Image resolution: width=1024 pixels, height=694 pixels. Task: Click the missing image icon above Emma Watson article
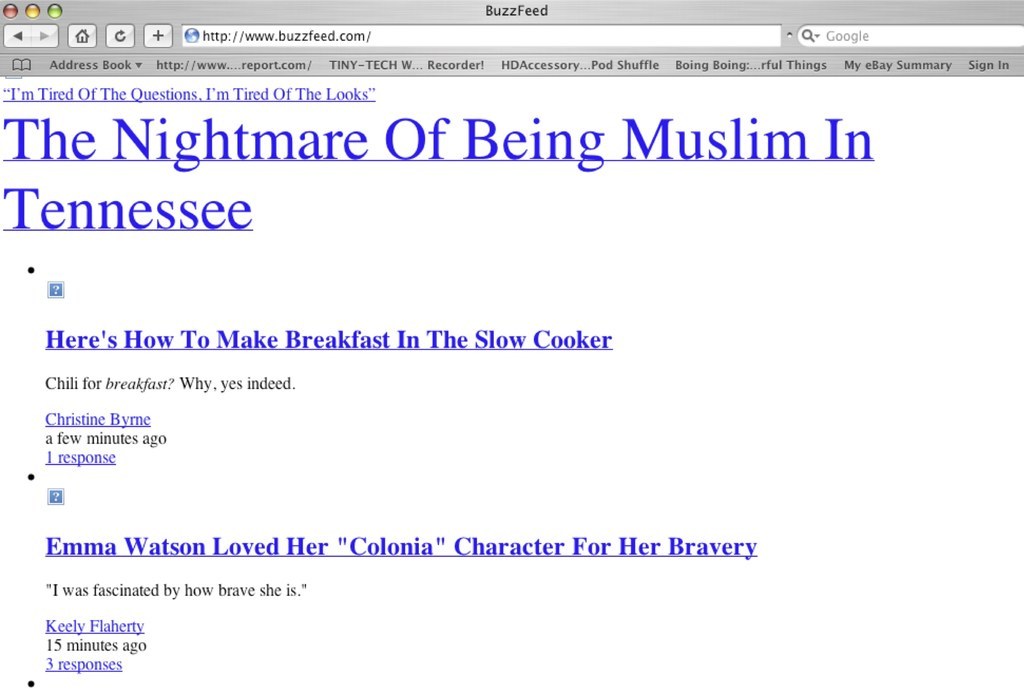56,497
